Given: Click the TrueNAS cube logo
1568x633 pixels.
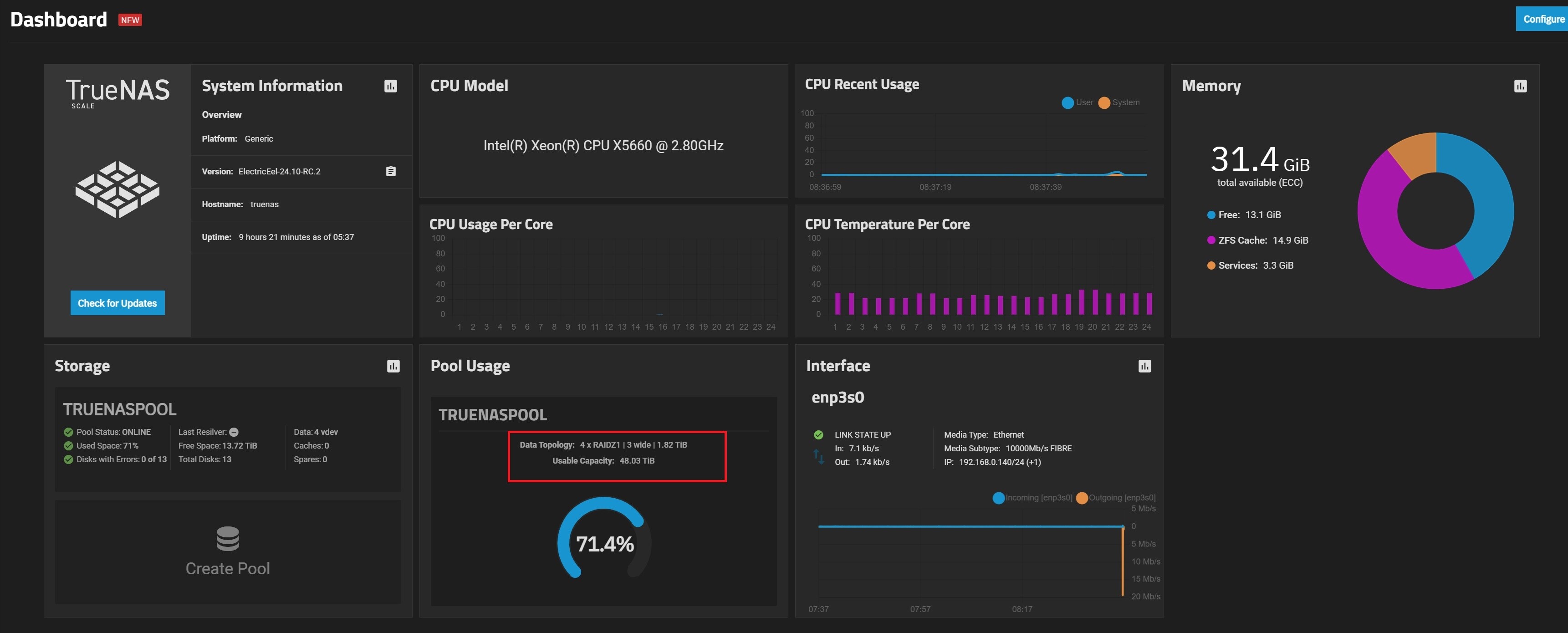Looking at the screenshot, I should coord(117,190).
